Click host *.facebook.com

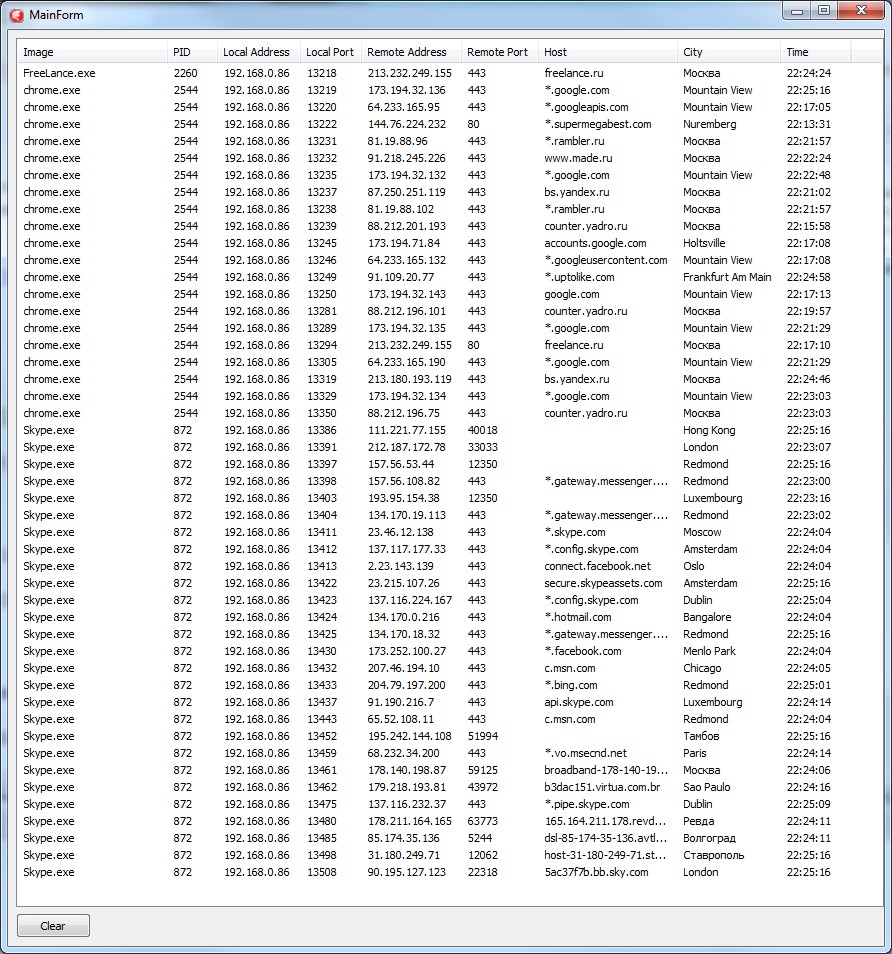[583, 652]
